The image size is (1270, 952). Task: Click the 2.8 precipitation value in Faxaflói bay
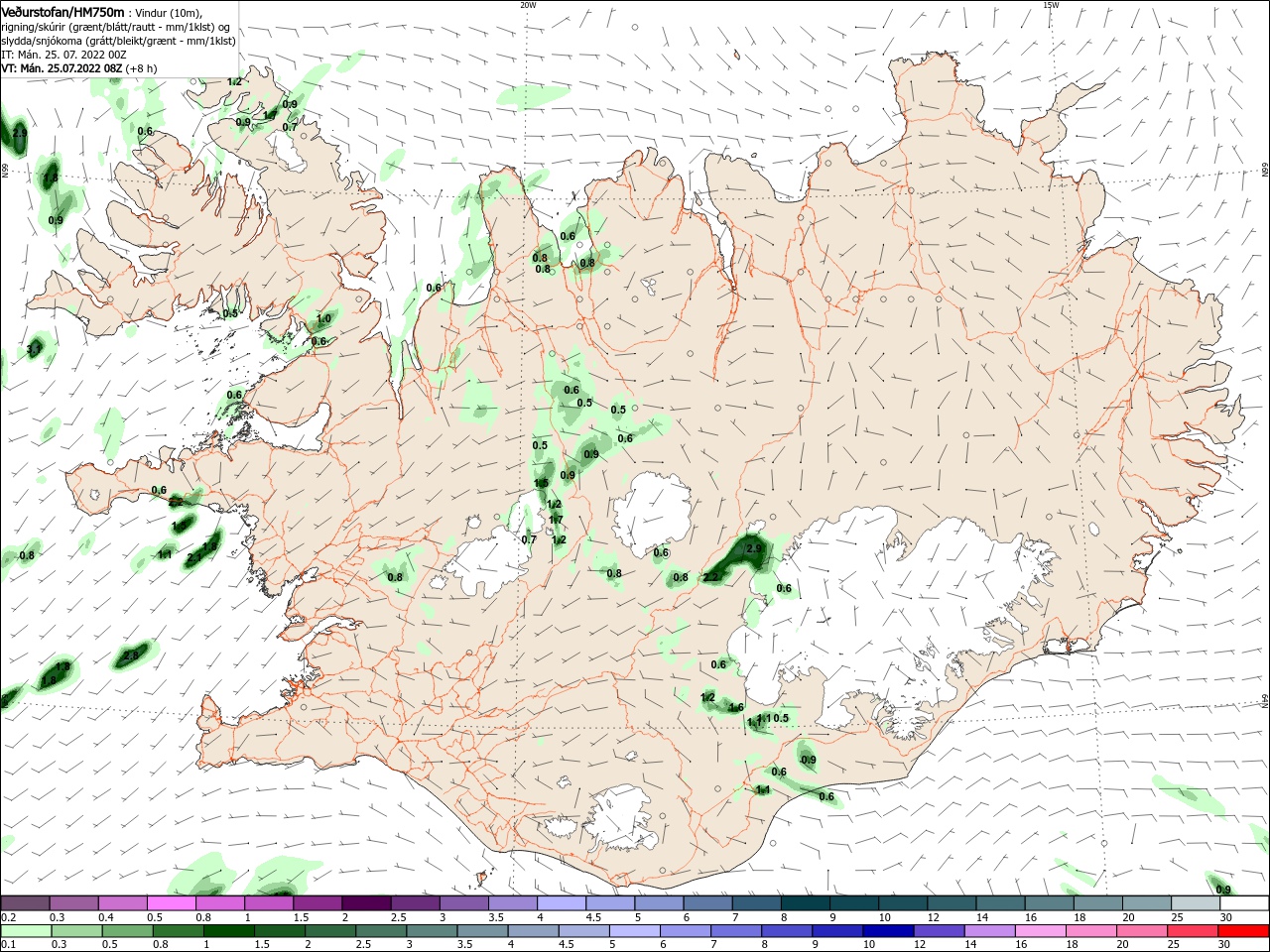point(131,656)
